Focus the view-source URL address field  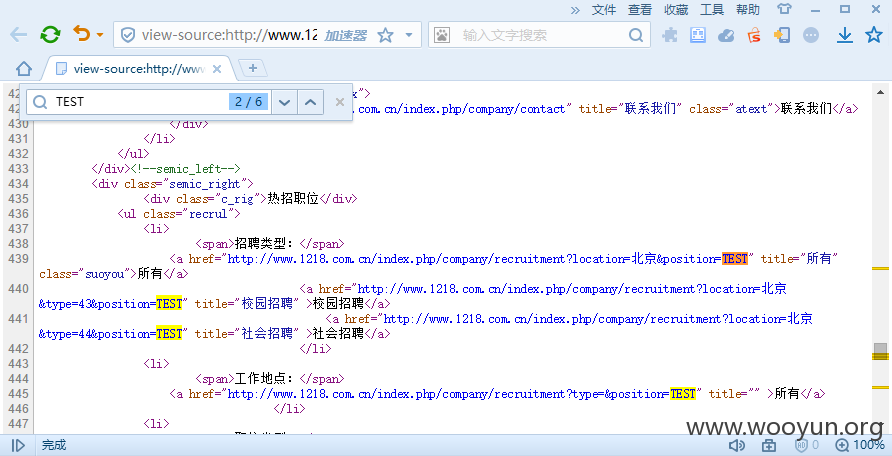(229, 36)
